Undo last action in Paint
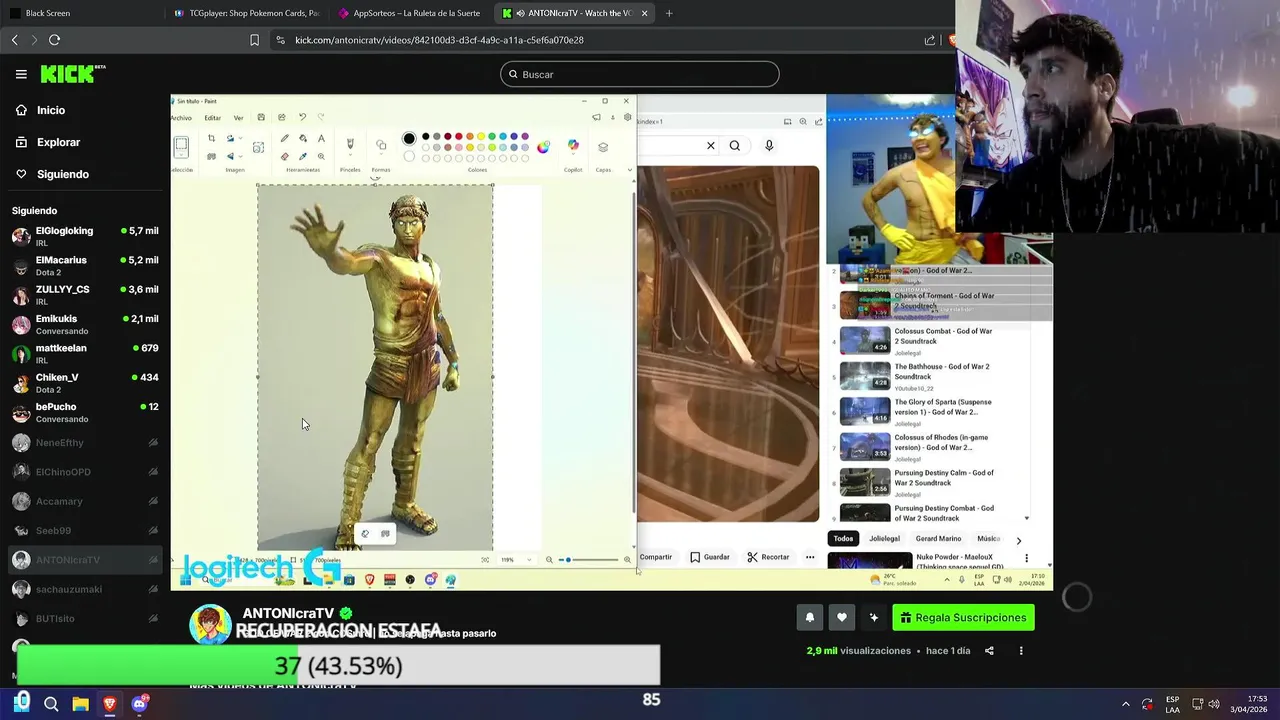The height and width of the screenshot is (720, 1280). click(x=302, y=117)
